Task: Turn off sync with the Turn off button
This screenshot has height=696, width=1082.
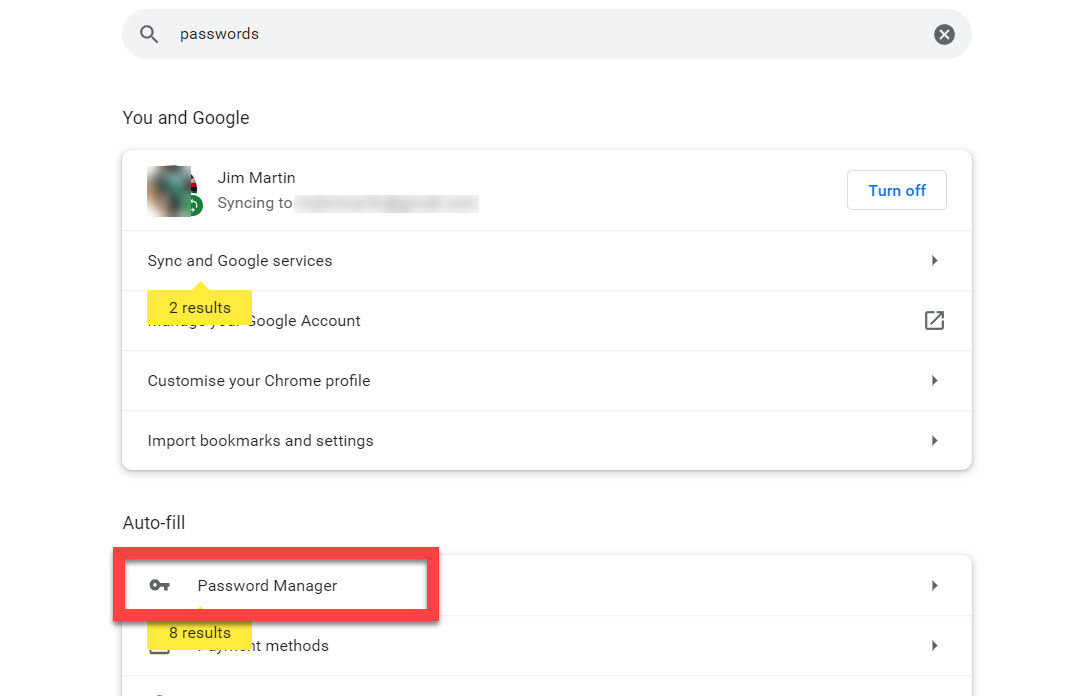Action: (896, 190)
